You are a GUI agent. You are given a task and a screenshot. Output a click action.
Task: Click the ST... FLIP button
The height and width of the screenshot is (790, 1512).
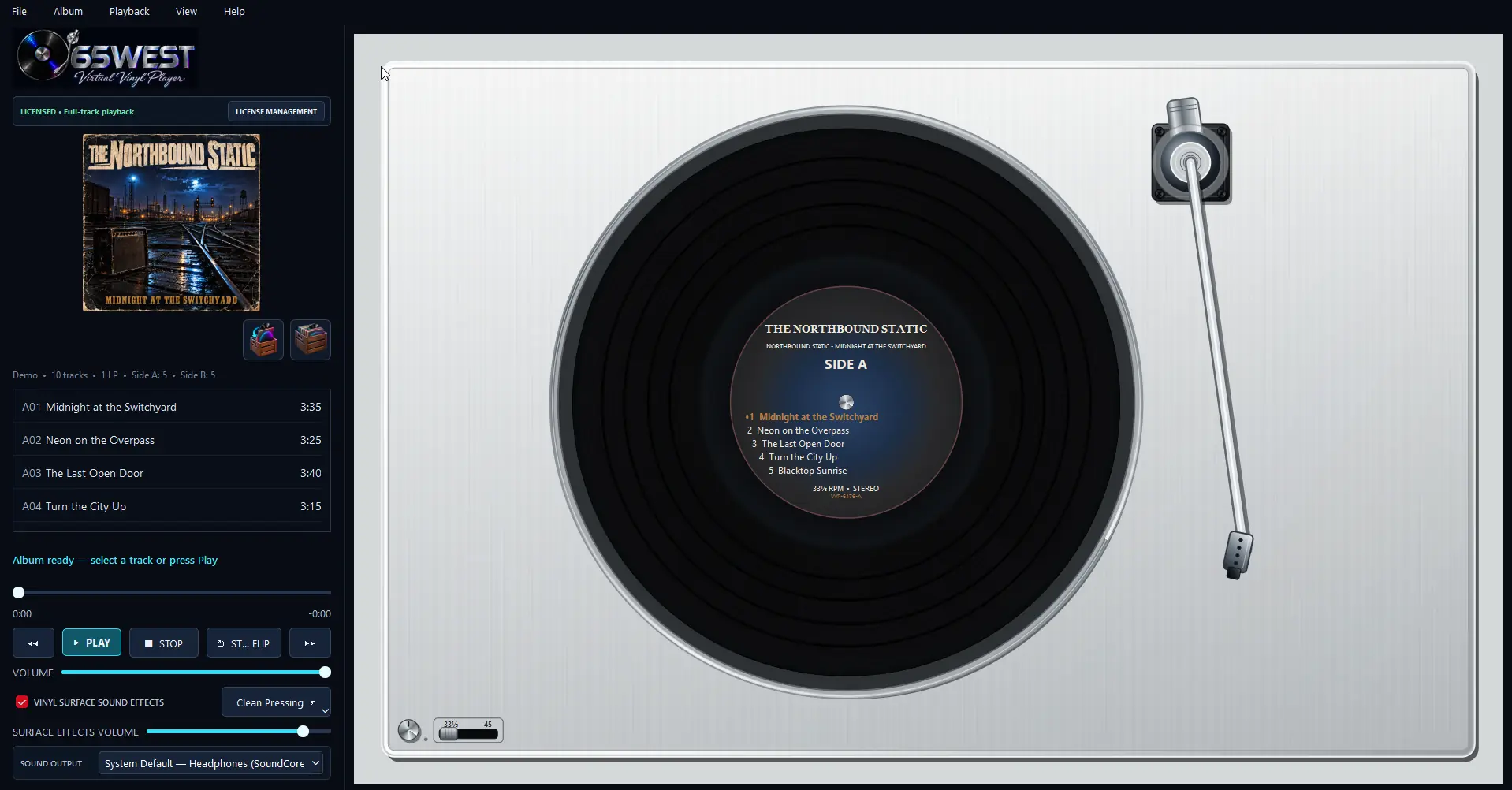click(x=244, y=643)
